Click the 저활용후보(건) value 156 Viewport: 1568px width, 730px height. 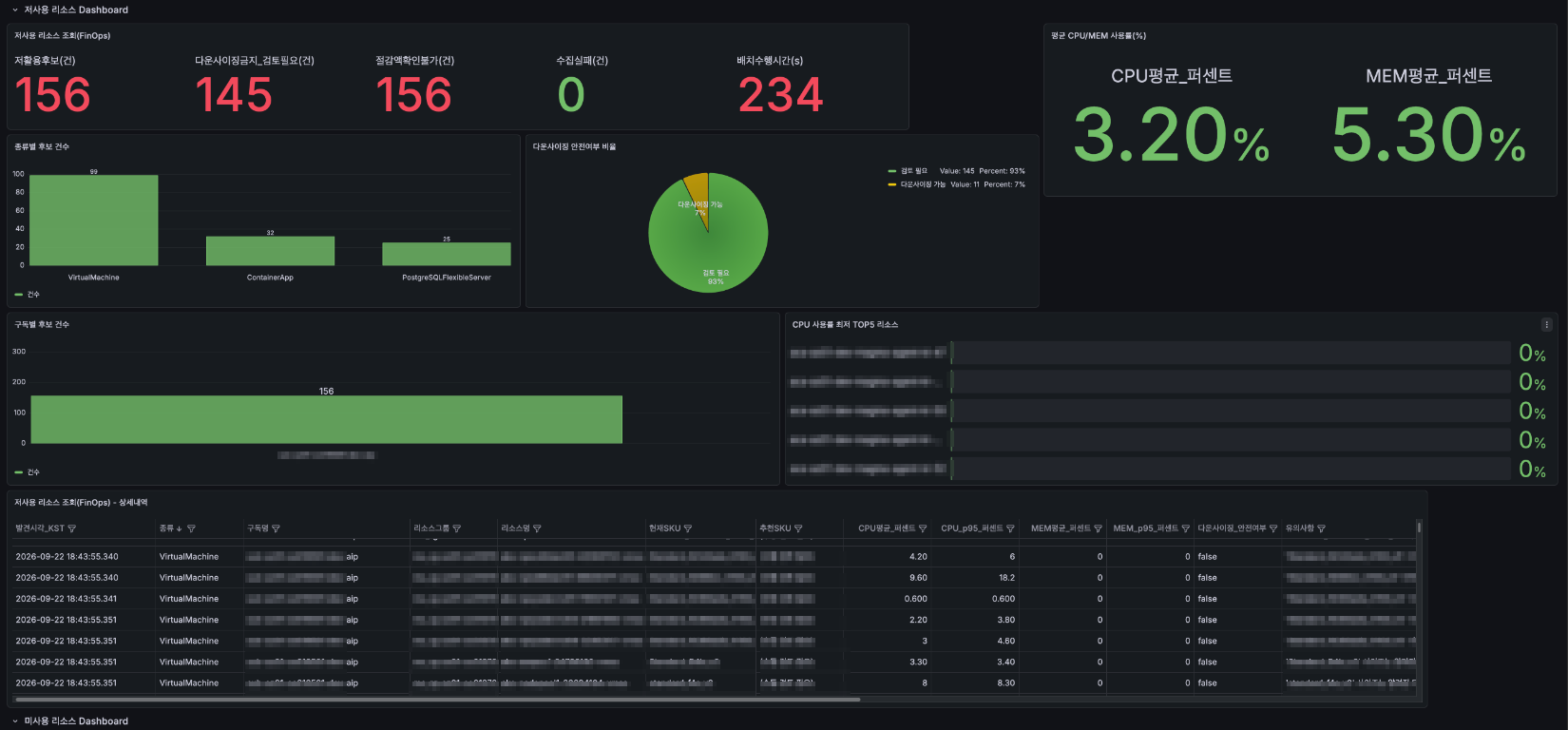pyautogui.click(x=53, y=95)
